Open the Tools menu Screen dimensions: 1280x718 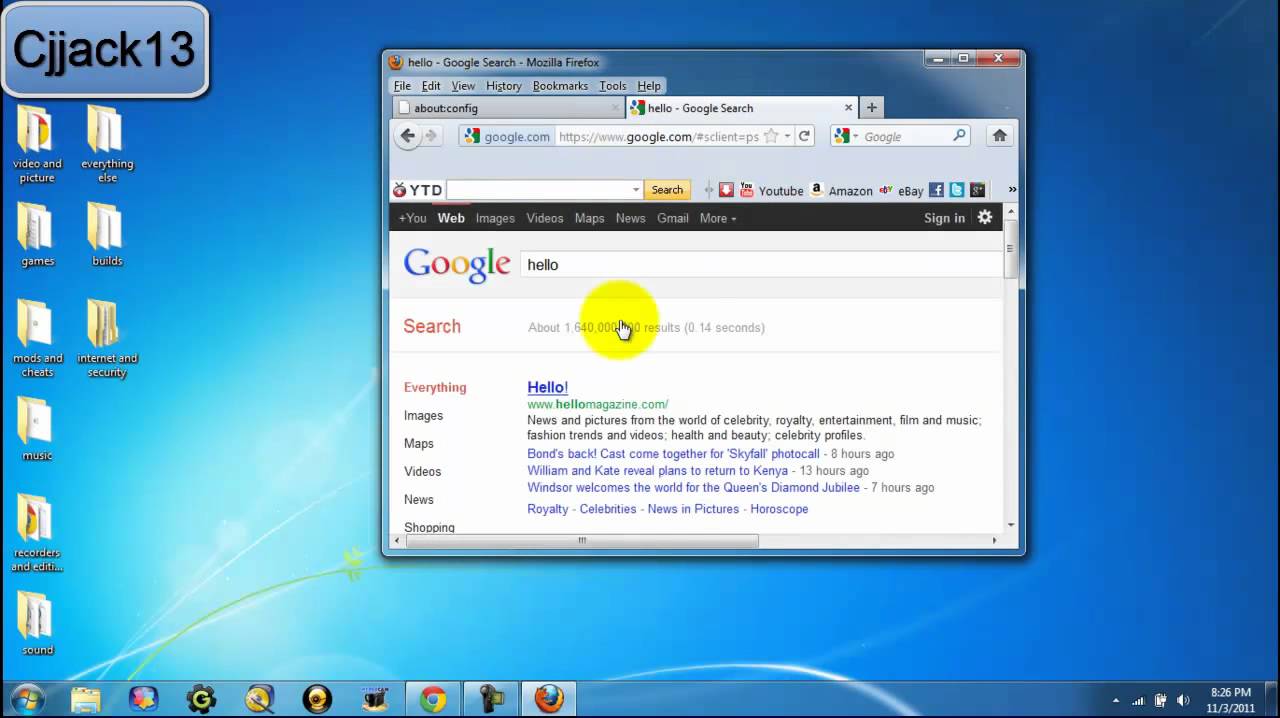[x=613, y=86]
